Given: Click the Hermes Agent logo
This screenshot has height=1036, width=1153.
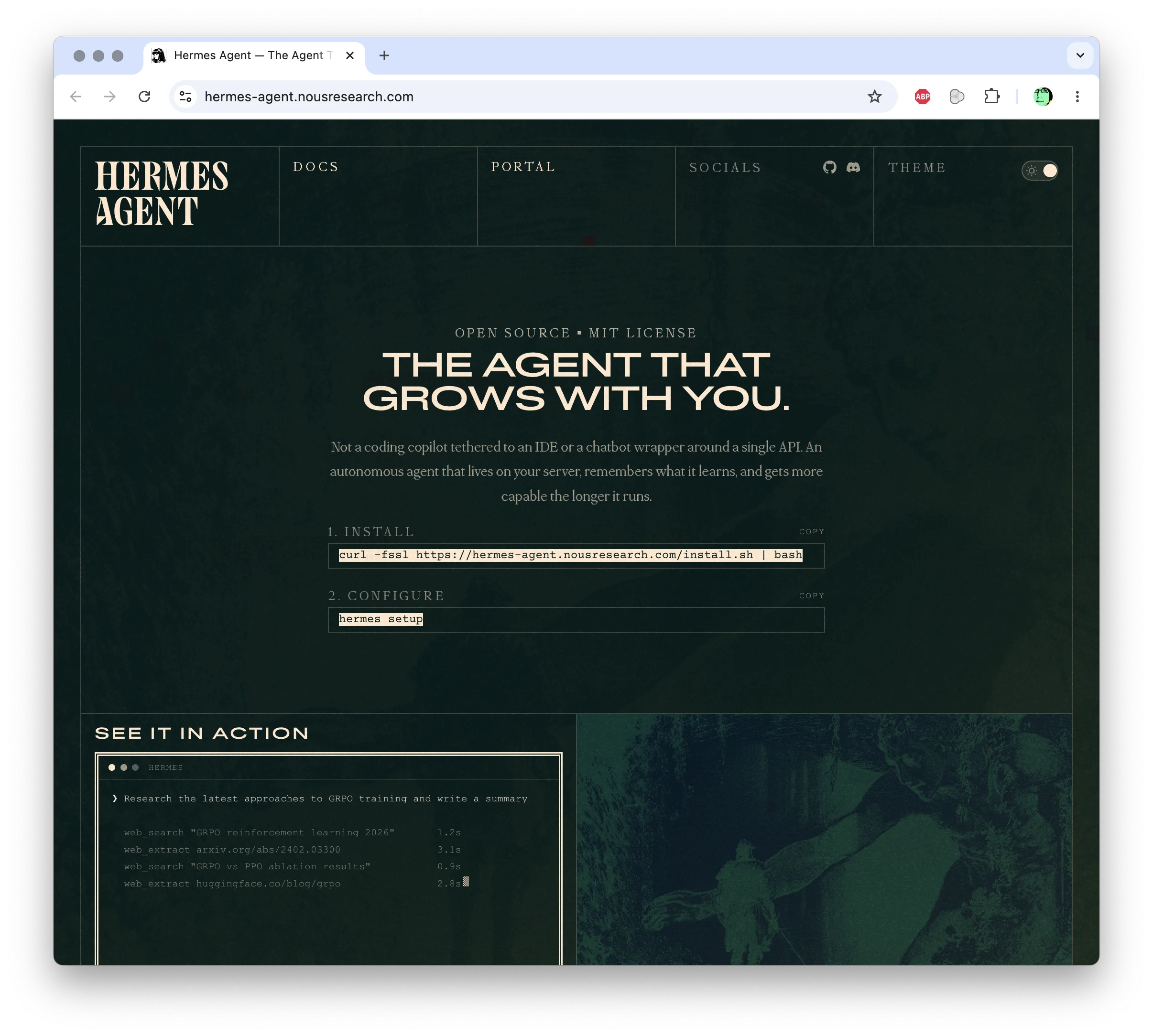Looking at the screenshot, I should coord(162,193).
